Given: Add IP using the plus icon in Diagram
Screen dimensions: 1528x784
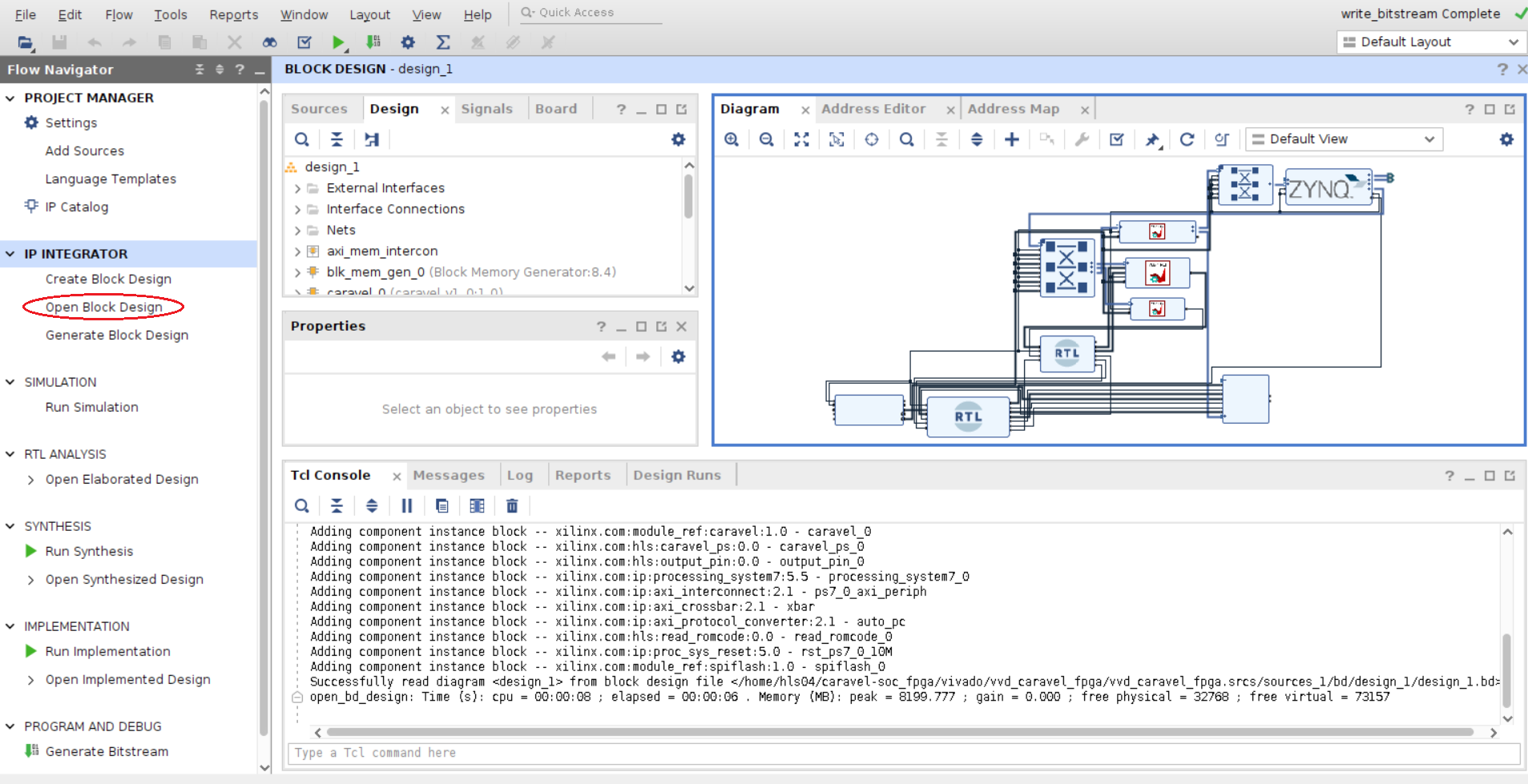Looking at the screenshot, I should [1010, 139].
